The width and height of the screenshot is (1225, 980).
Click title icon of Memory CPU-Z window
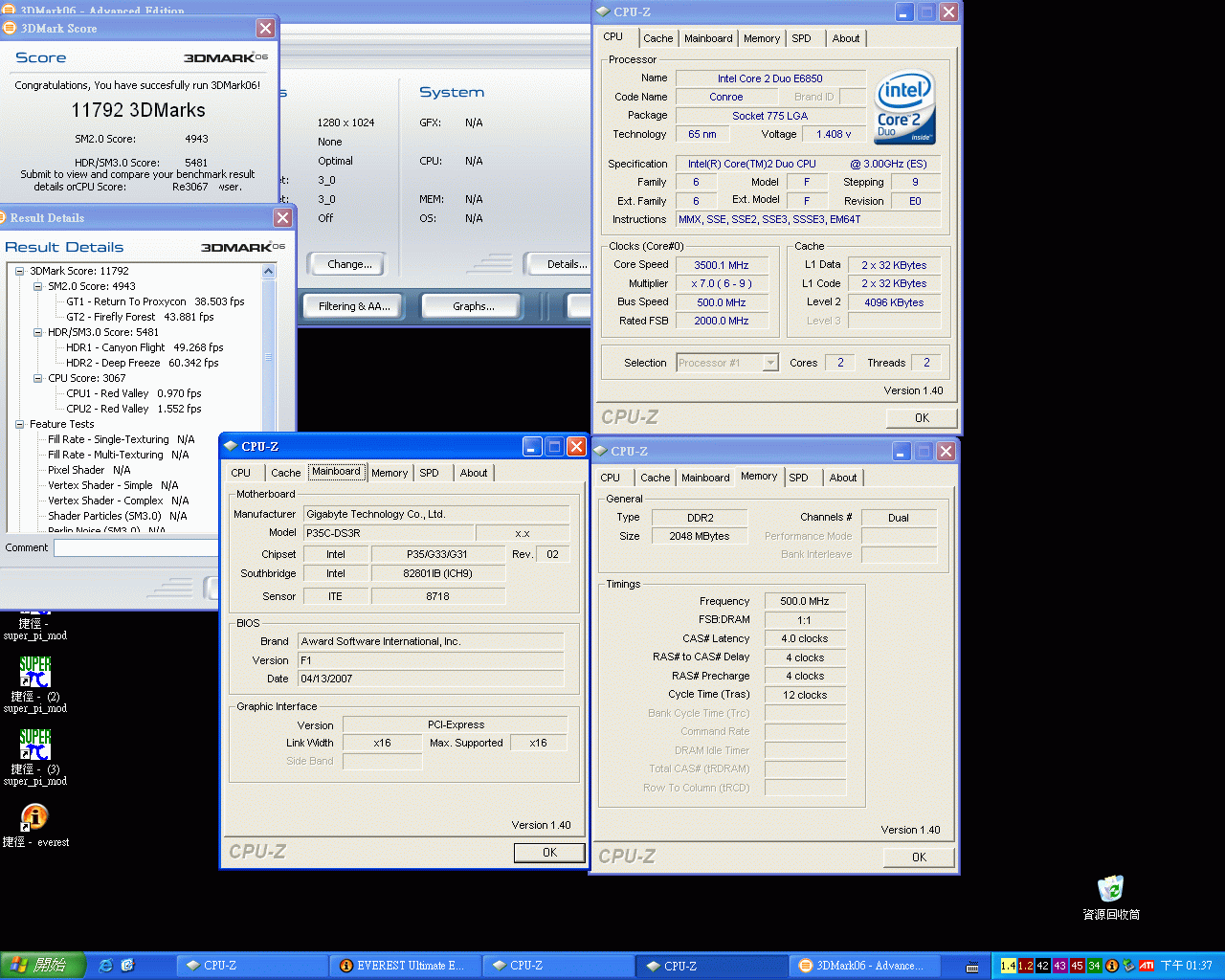click(x=601, y=451)
